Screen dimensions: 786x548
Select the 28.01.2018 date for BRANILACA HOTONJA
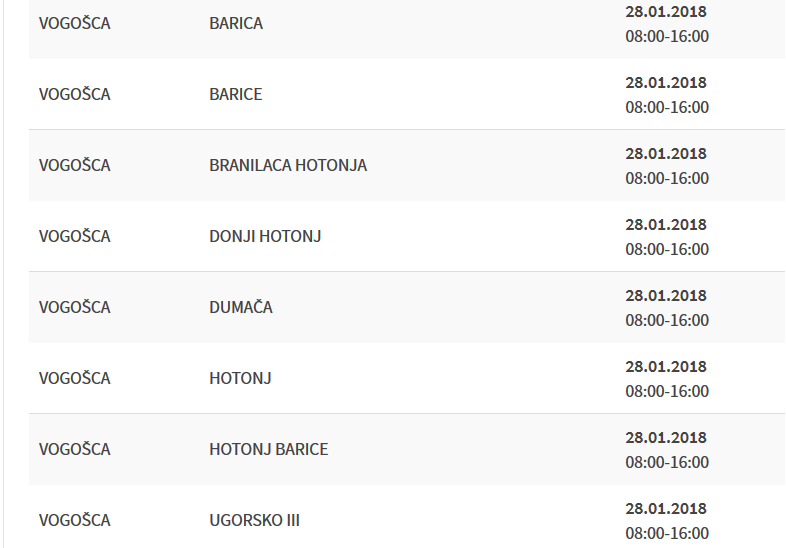coord(666,153)
